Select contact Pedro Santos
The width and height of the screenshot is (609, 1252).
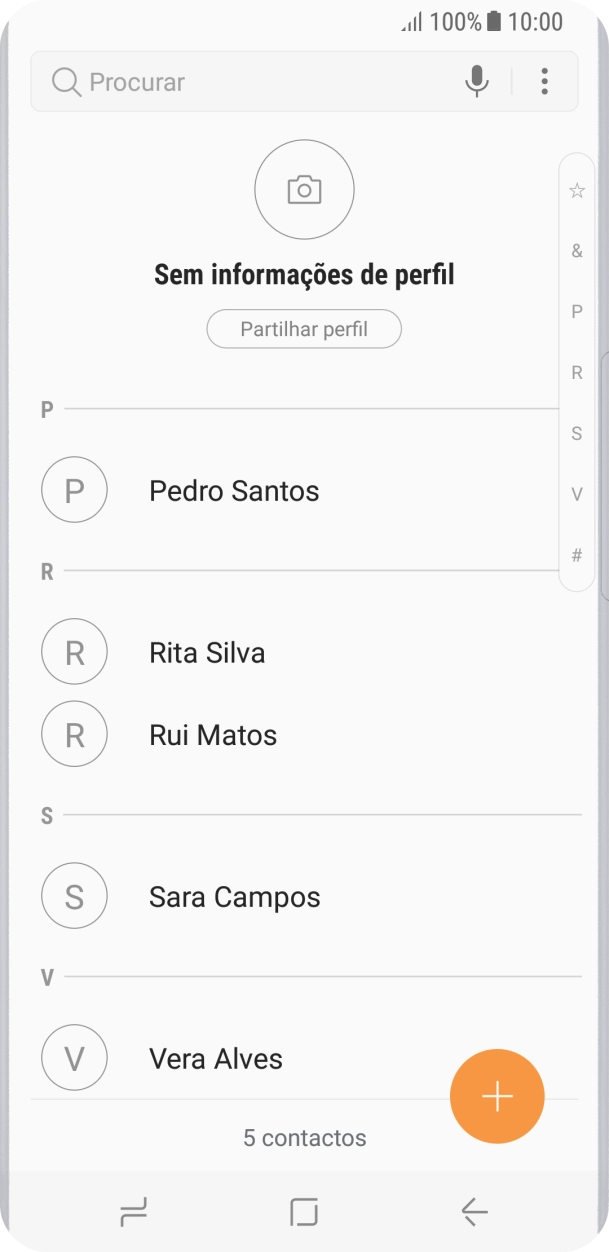click(x=233, y=490)
